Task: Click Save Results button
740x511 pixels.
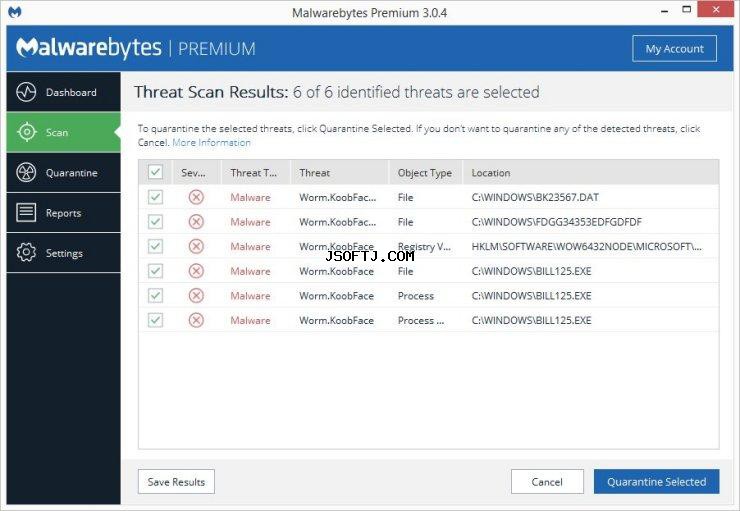Action: (x=176, y=482)
